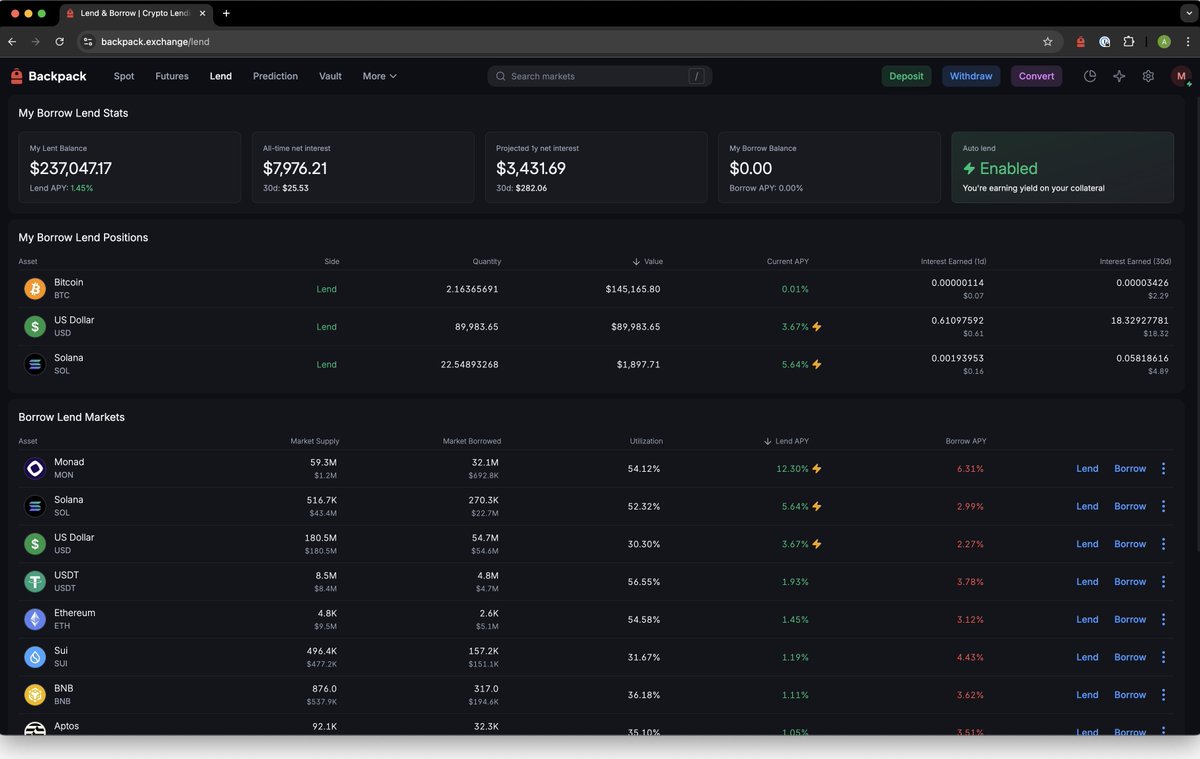Go to Vault tab

(330, 76)
